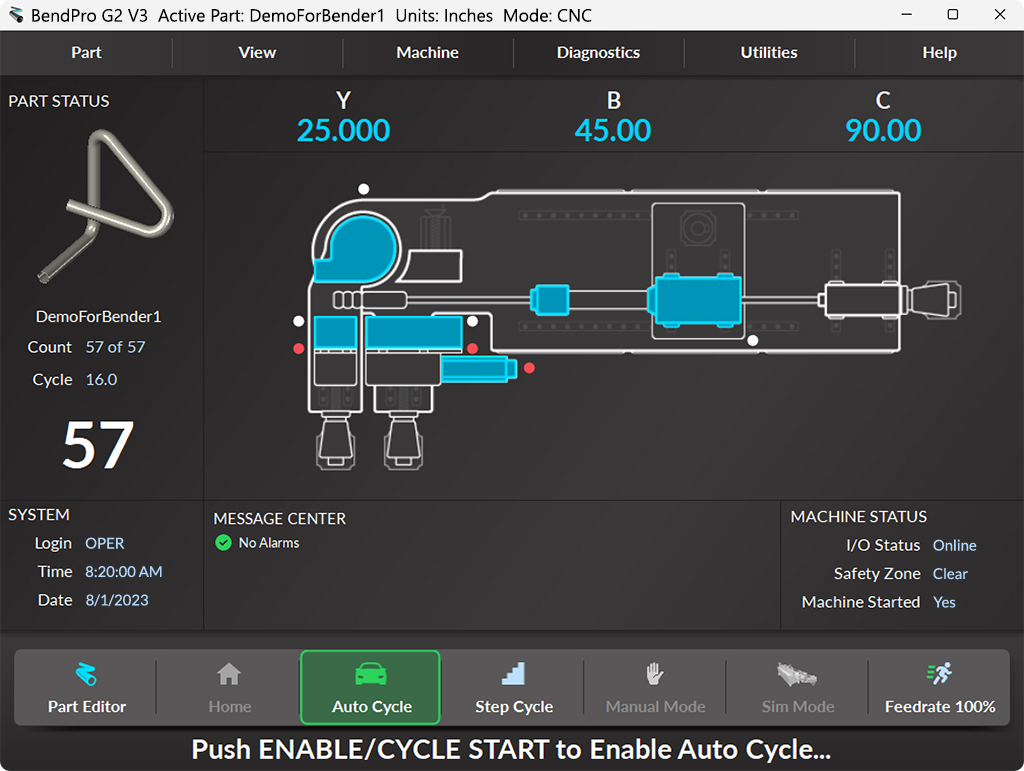Click white indicator dot below carriage
1024x771 pixels.
tap(753, 340)
